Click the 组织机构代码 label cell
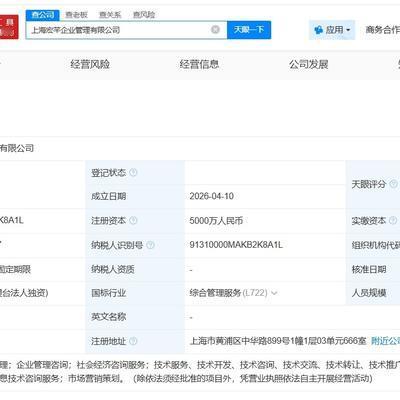 (373, 245)
